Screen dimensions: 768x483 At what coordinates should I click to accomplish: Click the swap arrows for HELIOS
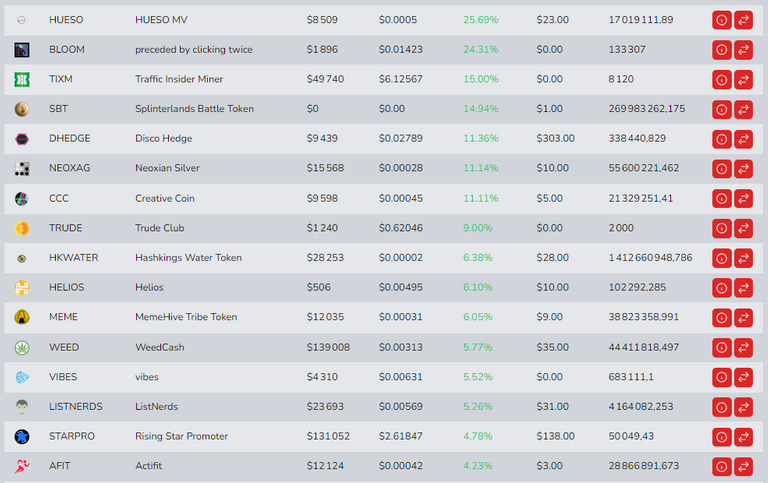pyautogui.click(x=744, y=288)
